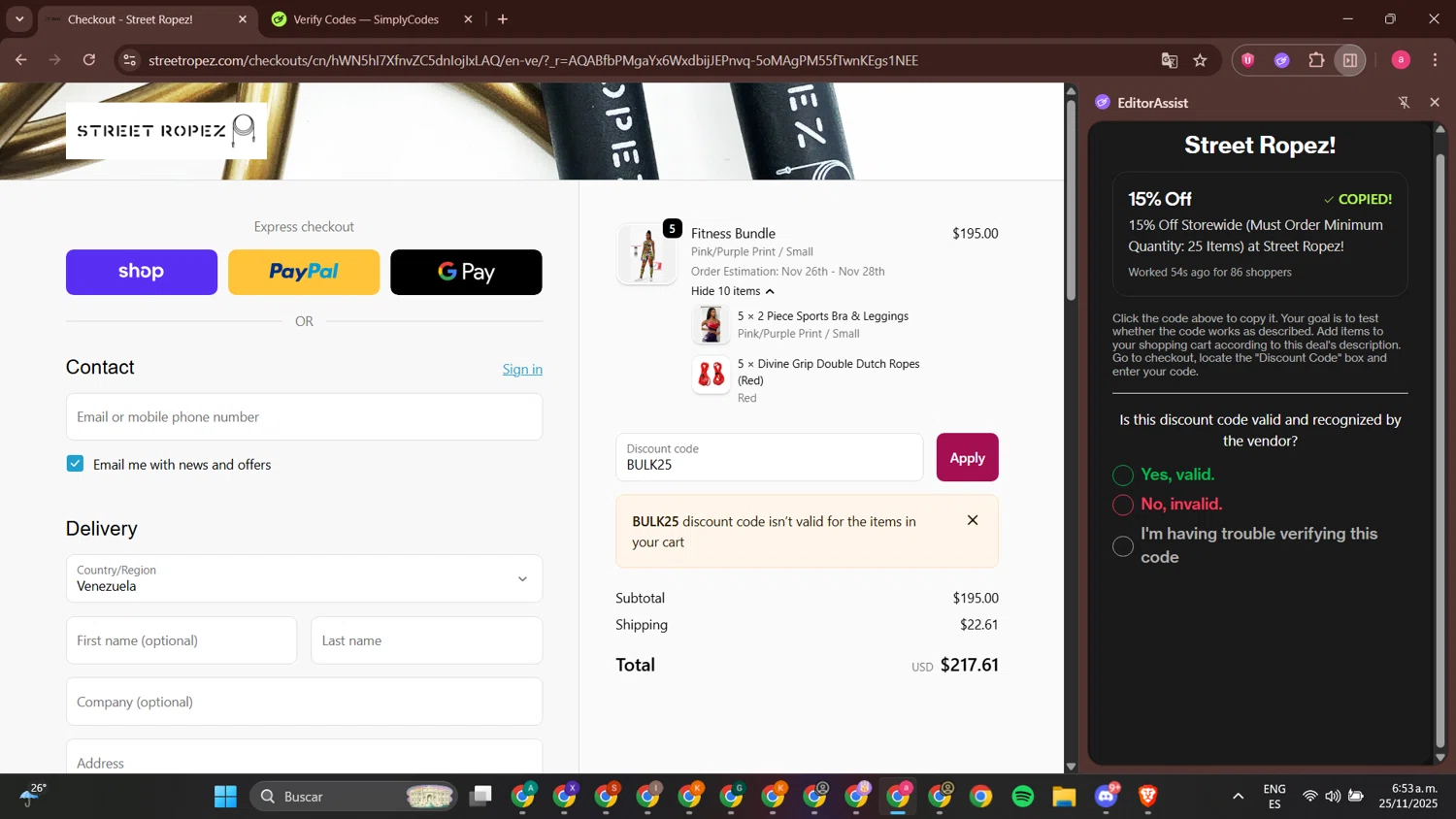Pay with Google Pay
Screen dimensions: 1456x819
coord(466,272)
